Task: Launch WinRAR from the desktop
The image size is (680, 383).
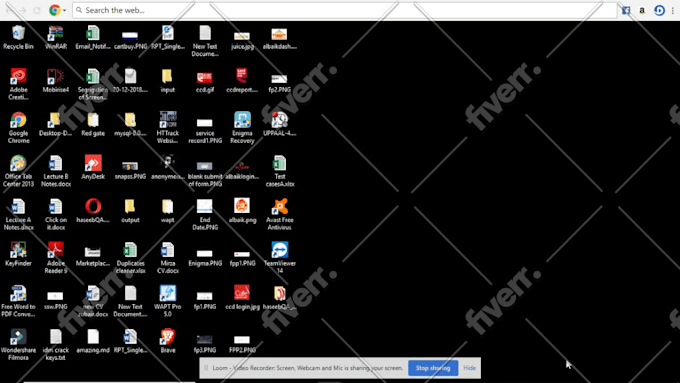Action: pos(56,37)
